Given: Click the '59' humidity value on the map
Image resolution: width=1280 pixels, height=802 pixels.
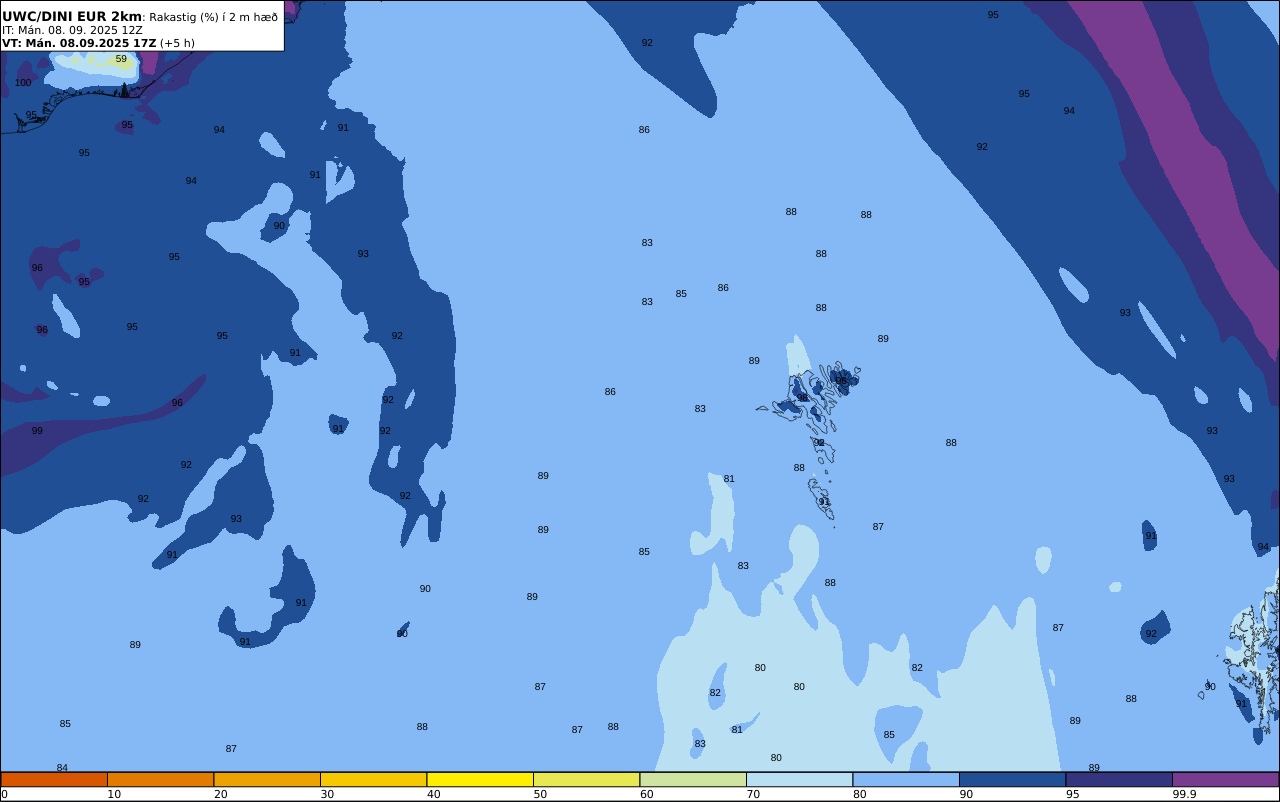Looking at the screenshot, I should [121, 59].
